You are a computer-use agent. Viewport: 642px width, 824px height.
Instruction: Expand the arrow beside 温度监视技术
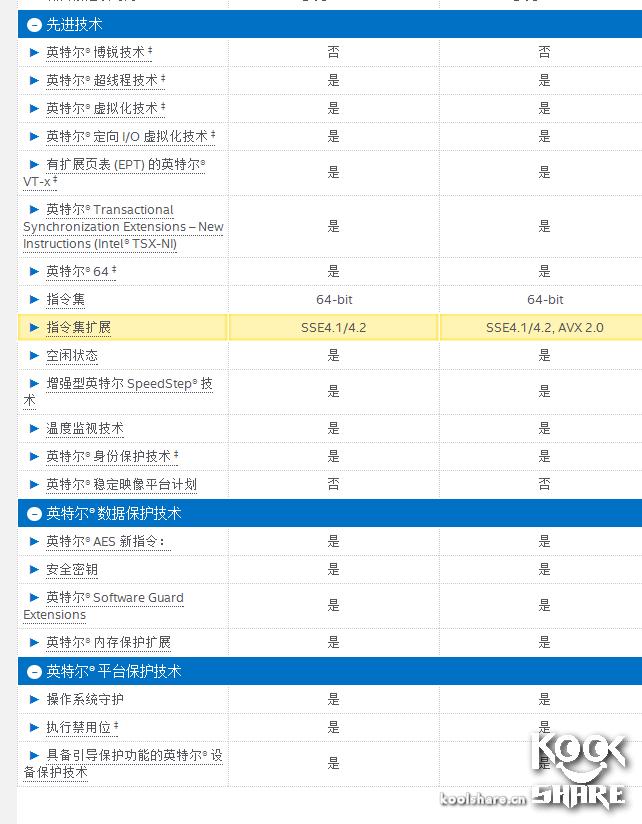click(34, 428)
